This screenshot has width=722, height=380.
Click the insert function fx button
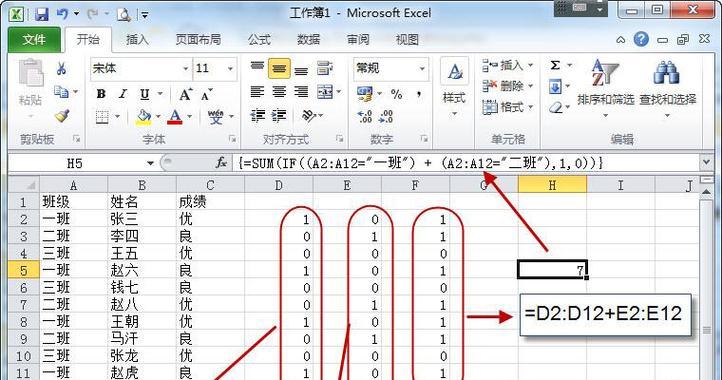[x=221, y=163]
